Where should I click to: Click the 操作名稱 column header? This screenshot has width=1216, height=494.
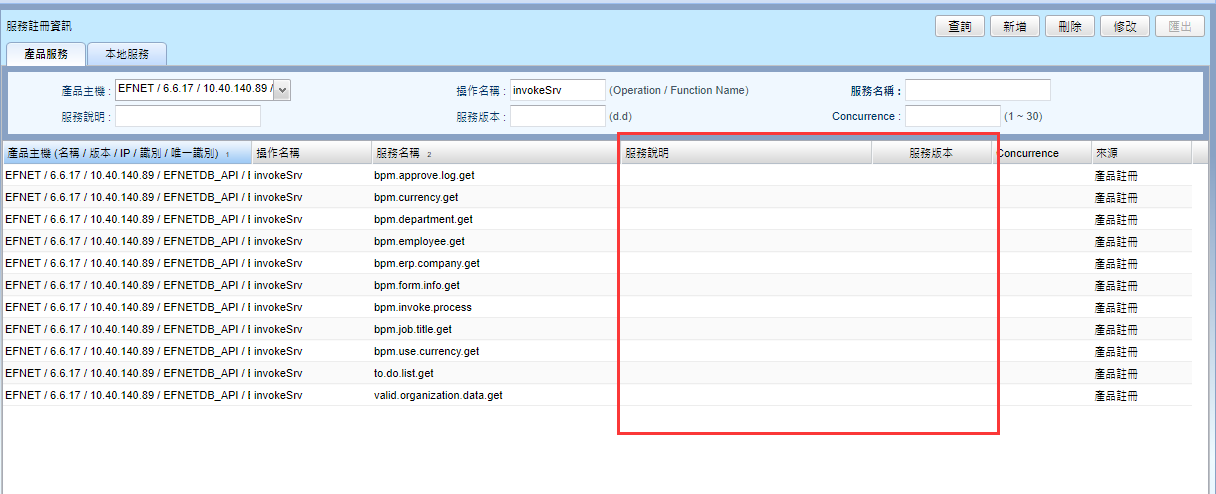278,153
